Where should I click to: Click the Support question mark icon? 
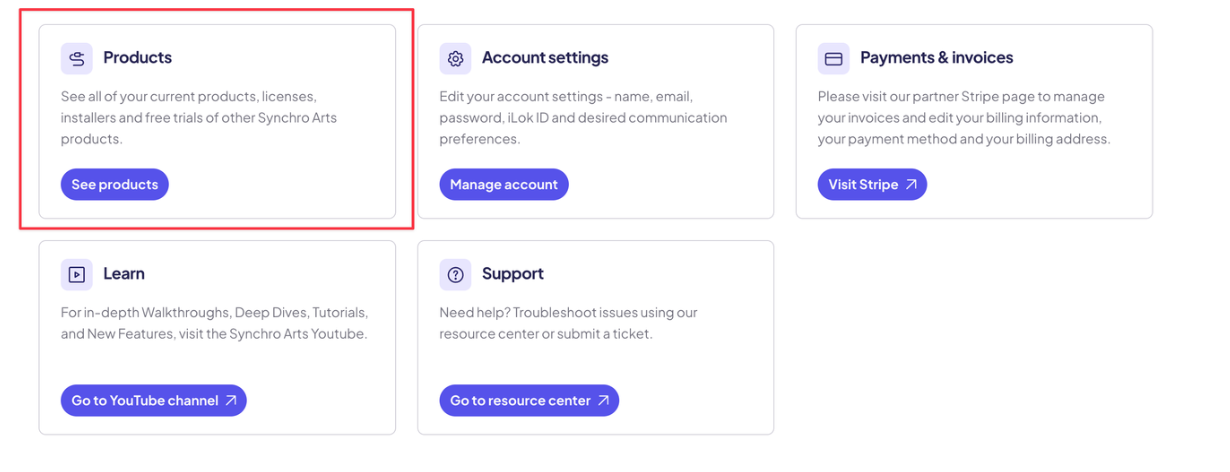[455, 274]
